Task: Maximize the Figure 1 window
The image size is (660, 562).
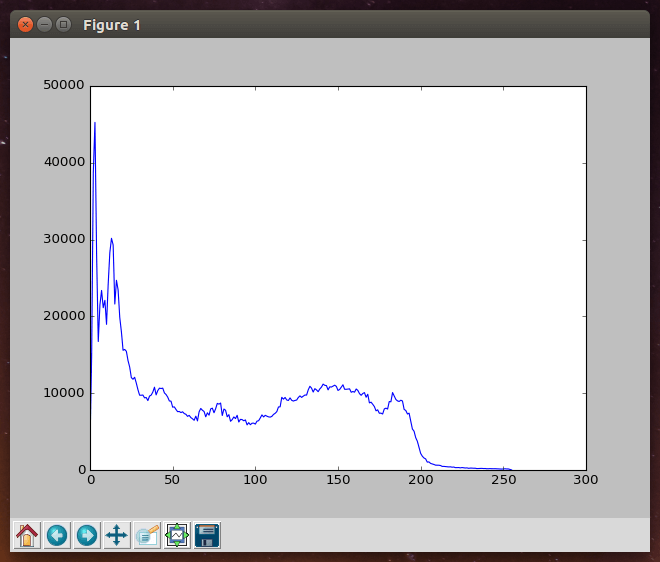Action: pyautogui.click(x=64, y=24)
